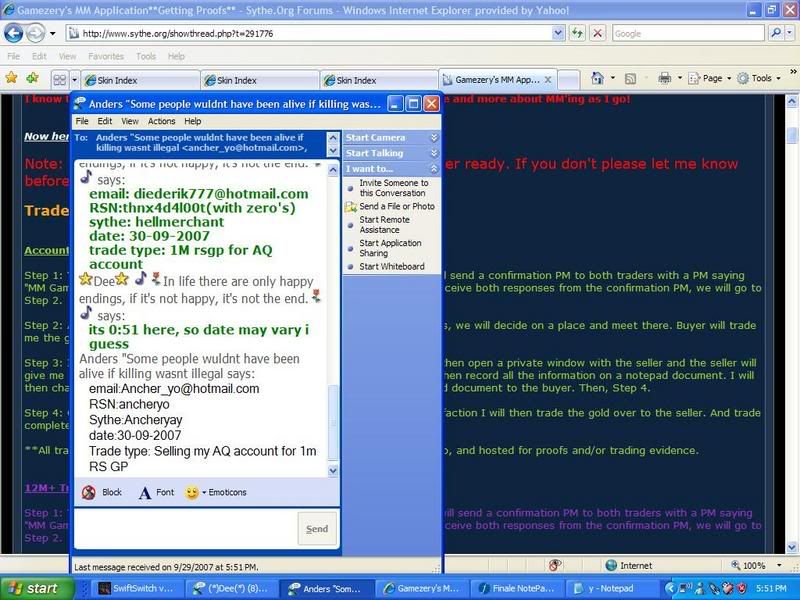Switch to the first Skin Index tab
The image size is (800, 600).
140,80
